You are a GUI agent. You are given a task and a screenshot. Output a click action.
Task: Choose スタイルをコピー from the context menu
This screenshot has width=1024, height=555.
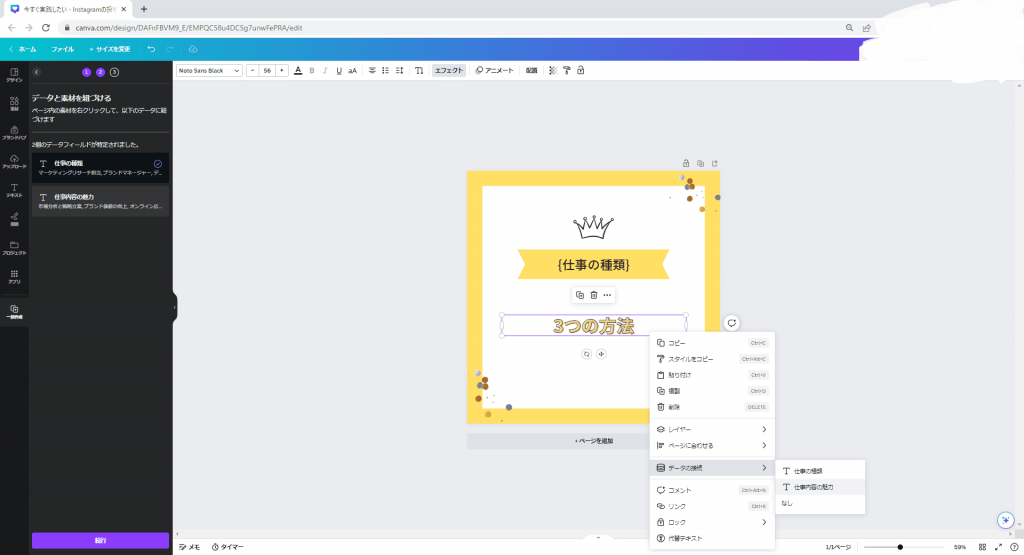click(x=711, y=359)
